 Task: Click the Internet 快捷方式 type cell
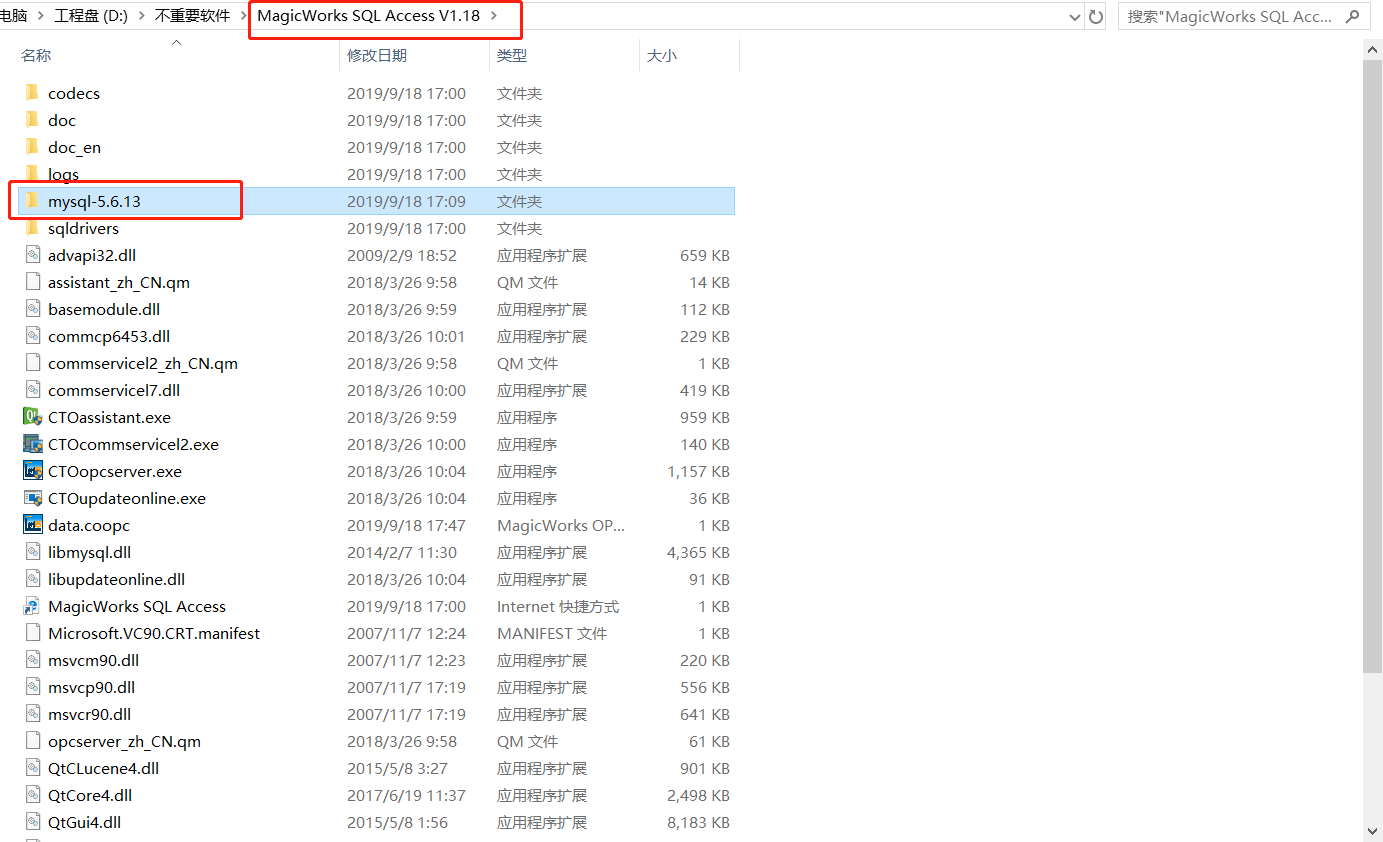tap(558, 606)
